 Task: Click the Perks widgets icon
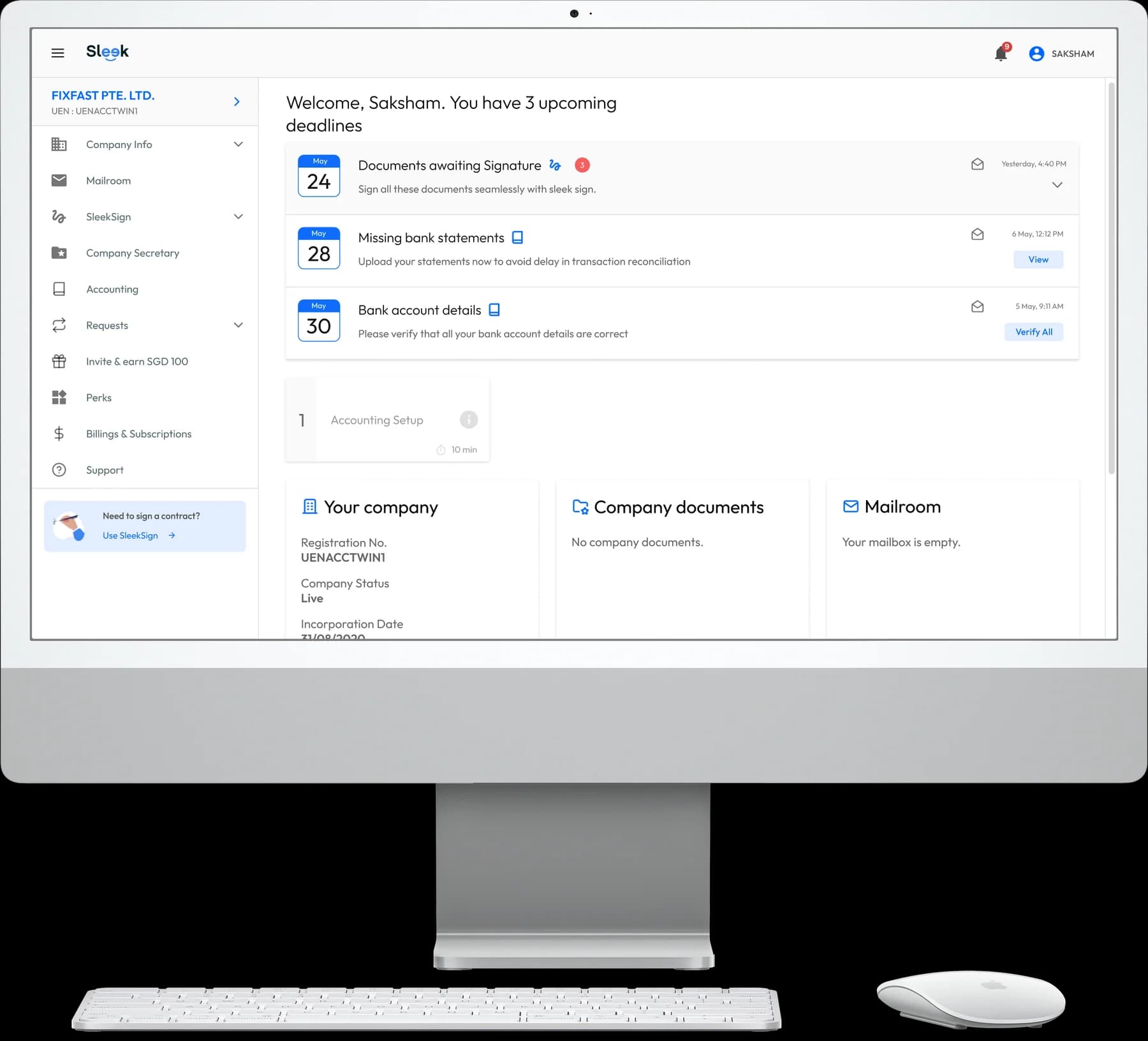tap(59, 397)
